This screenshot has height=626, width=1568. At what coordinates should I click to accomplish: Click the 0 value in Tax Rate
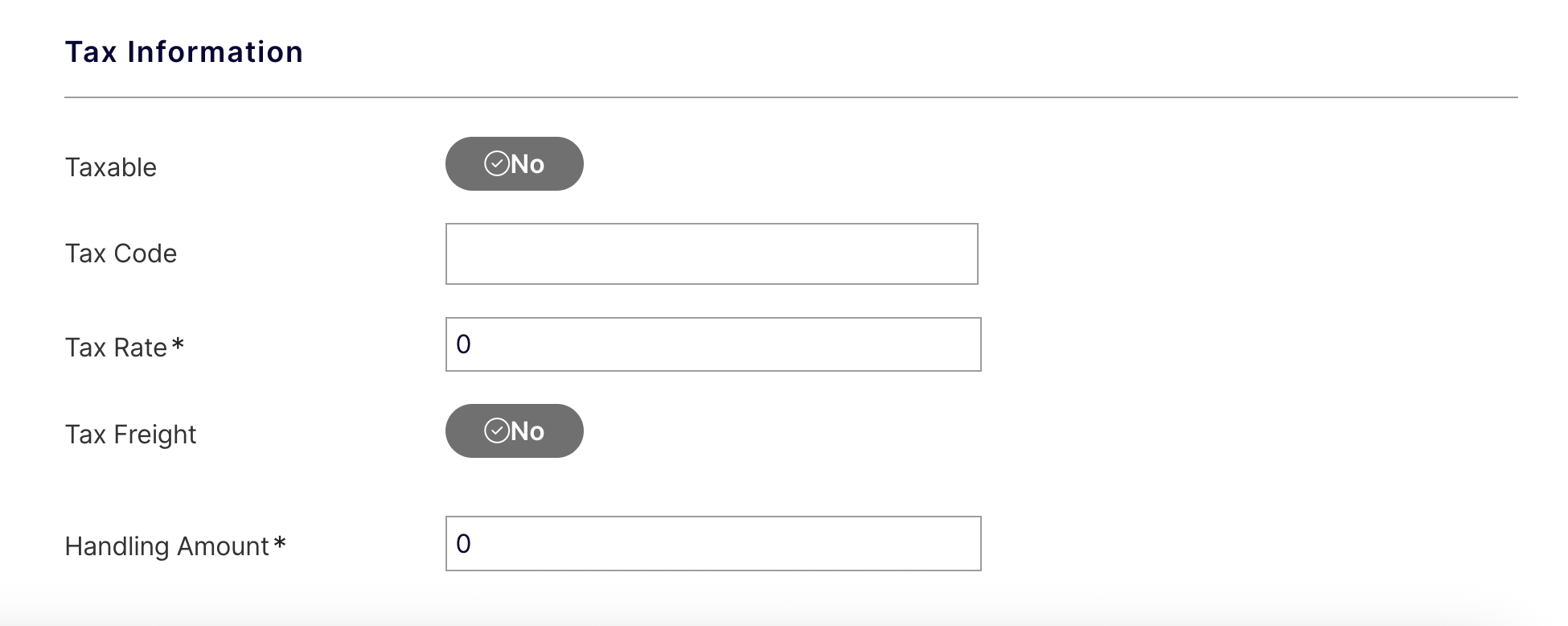(463, 344)
